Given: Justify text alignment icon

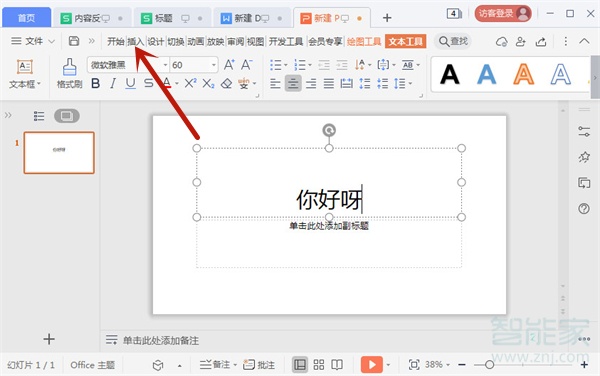Looking at the screenshot, I should click(329, 83).
